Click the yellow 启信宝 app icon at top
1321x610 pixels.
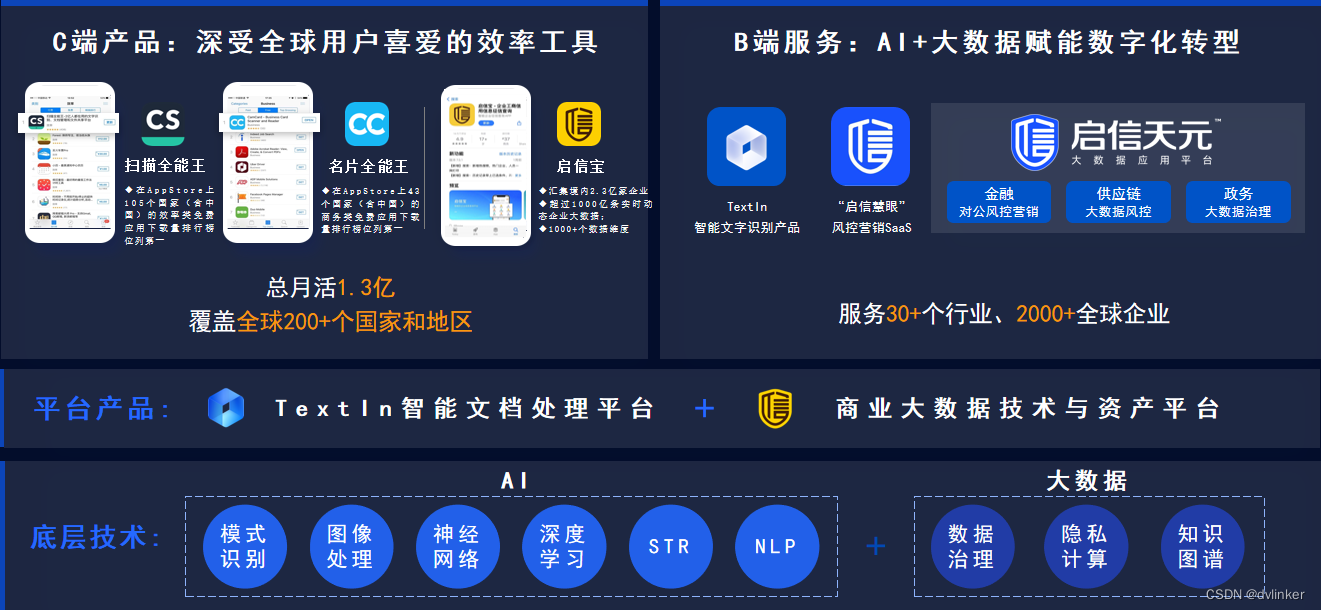(579, 124)
